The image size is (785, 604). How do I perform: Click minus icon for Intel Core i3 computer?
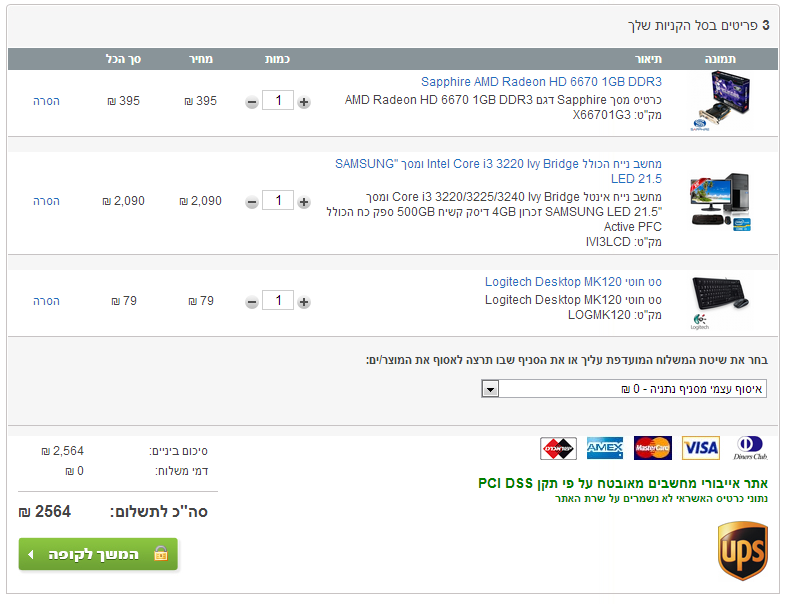click(x=251, y=202)
